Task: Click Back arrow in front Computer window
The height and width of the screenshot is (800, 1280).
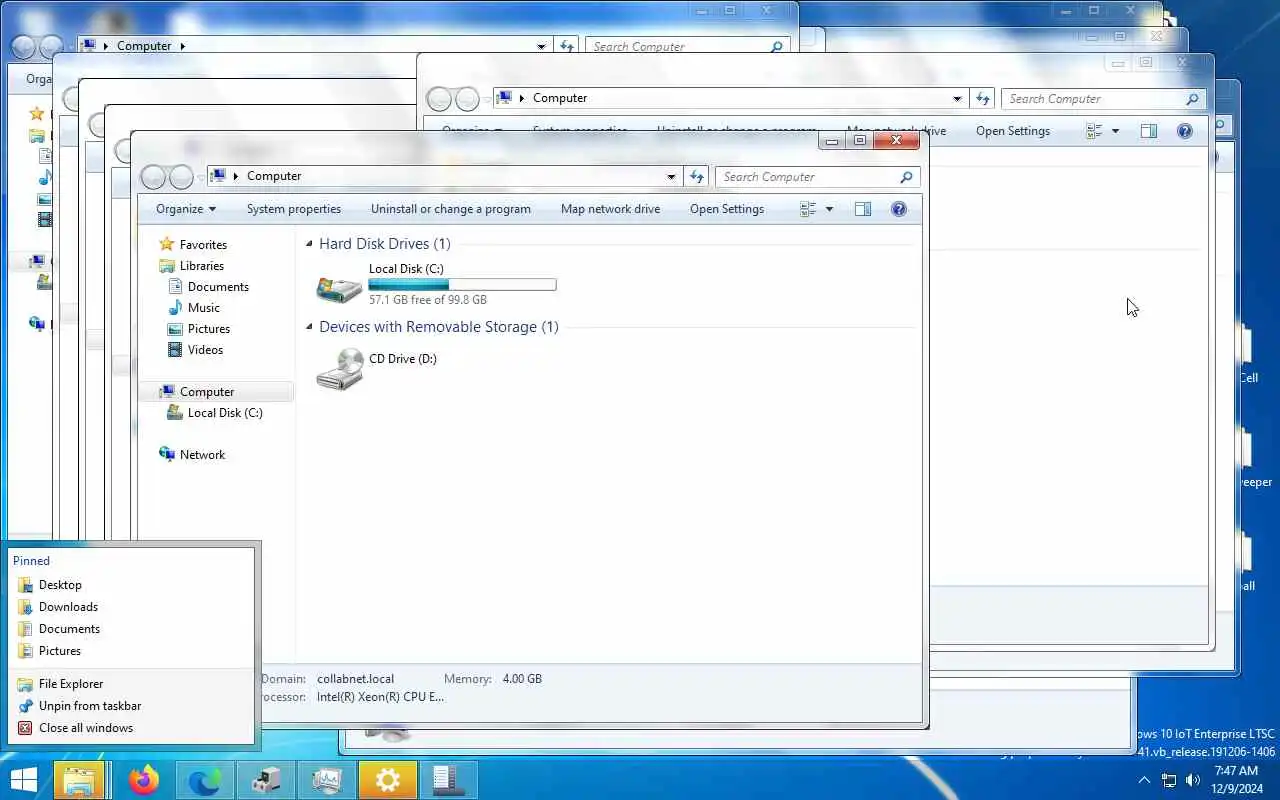Action: (x=153, y=177)
